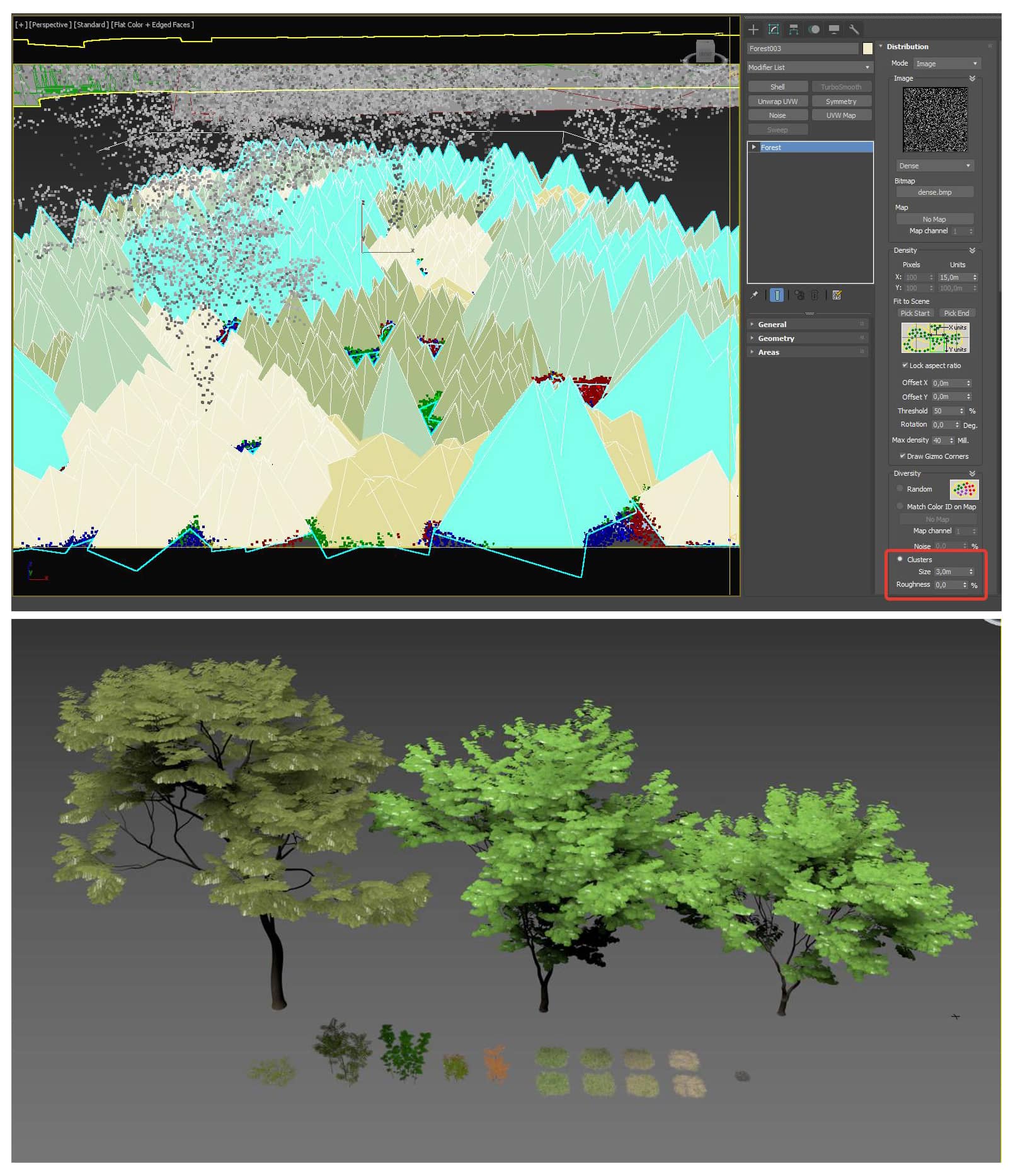Open the Modifier List dropdown

pyautogui.click(x=810, y=67)
